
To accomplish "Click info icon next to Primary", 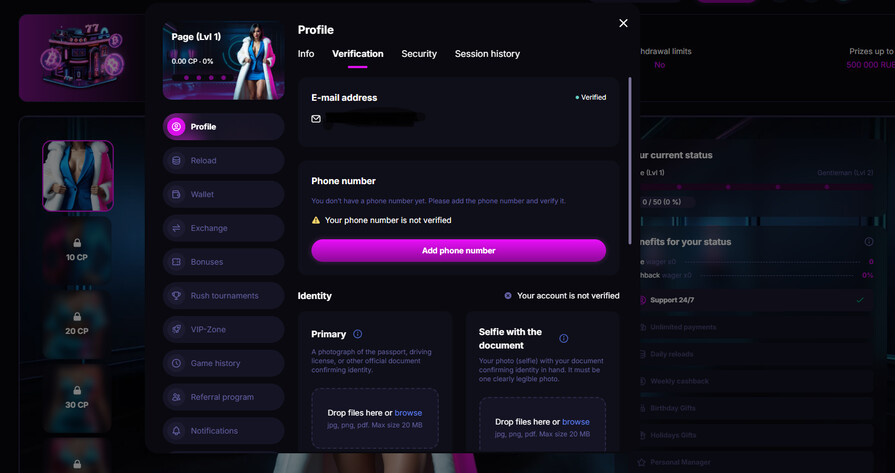I will [358, 334].
